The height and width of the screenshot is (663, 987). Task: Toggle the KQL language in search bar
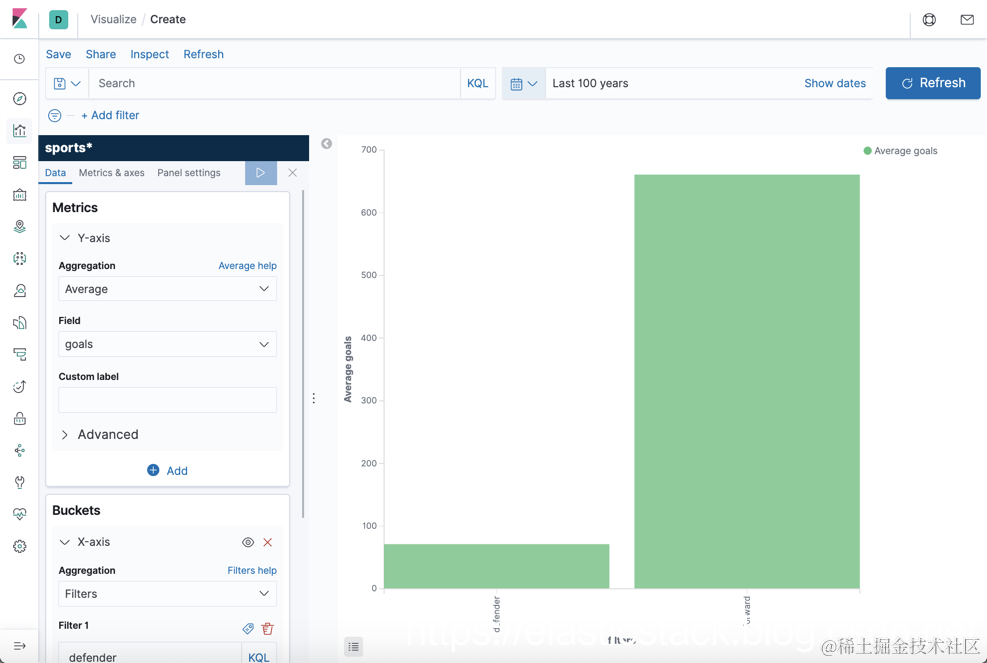point(478,83)
